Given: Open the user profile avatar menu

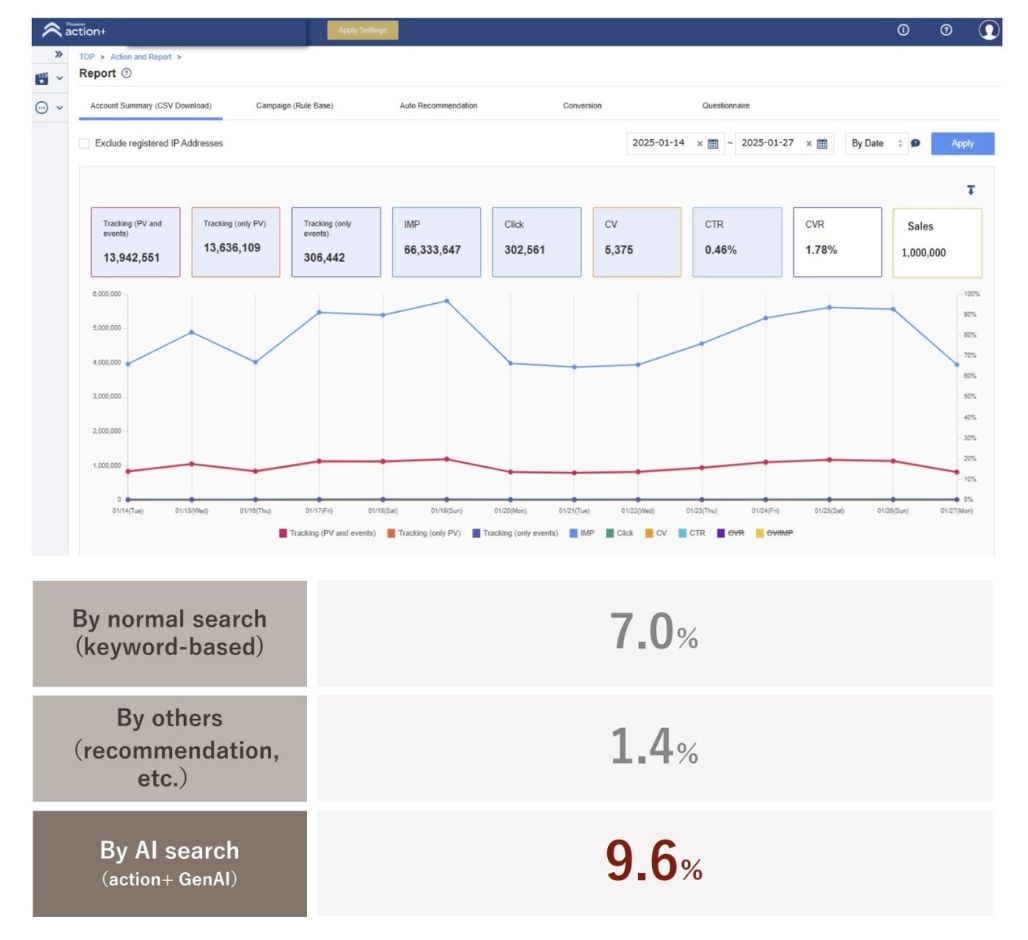Looking at the screenshot, I should [x=988, y=30].
